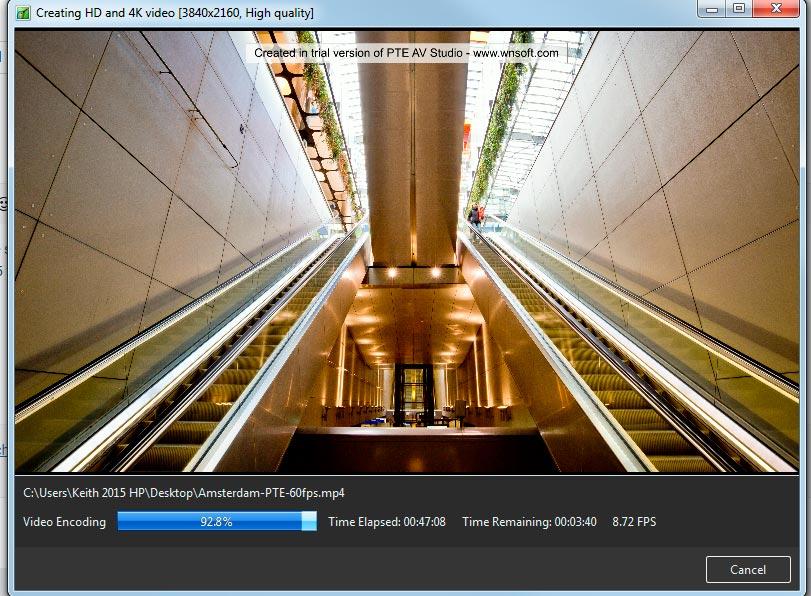Close the Creating HD and 4K video window

(x=776, y=9)
